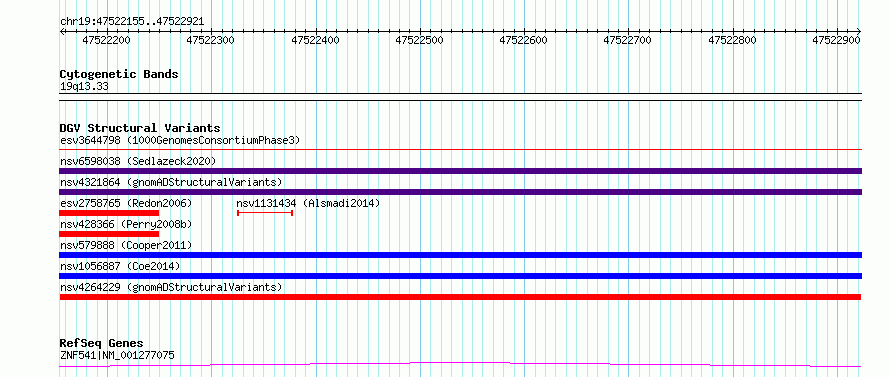
Task: Click the nsv428366 (Perry2008b) label
Action: [x=126, y=224]
